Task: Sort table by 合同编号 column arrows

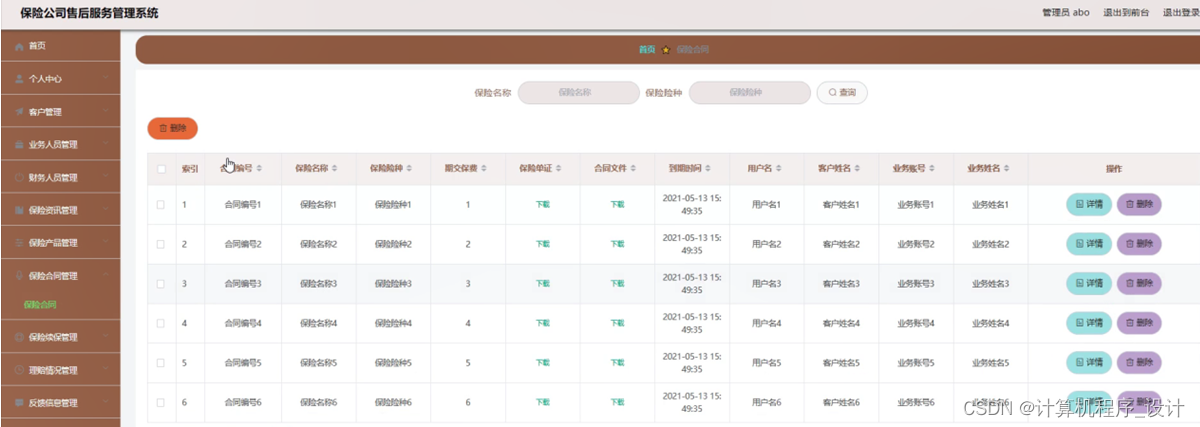Action: coord(260,169)
